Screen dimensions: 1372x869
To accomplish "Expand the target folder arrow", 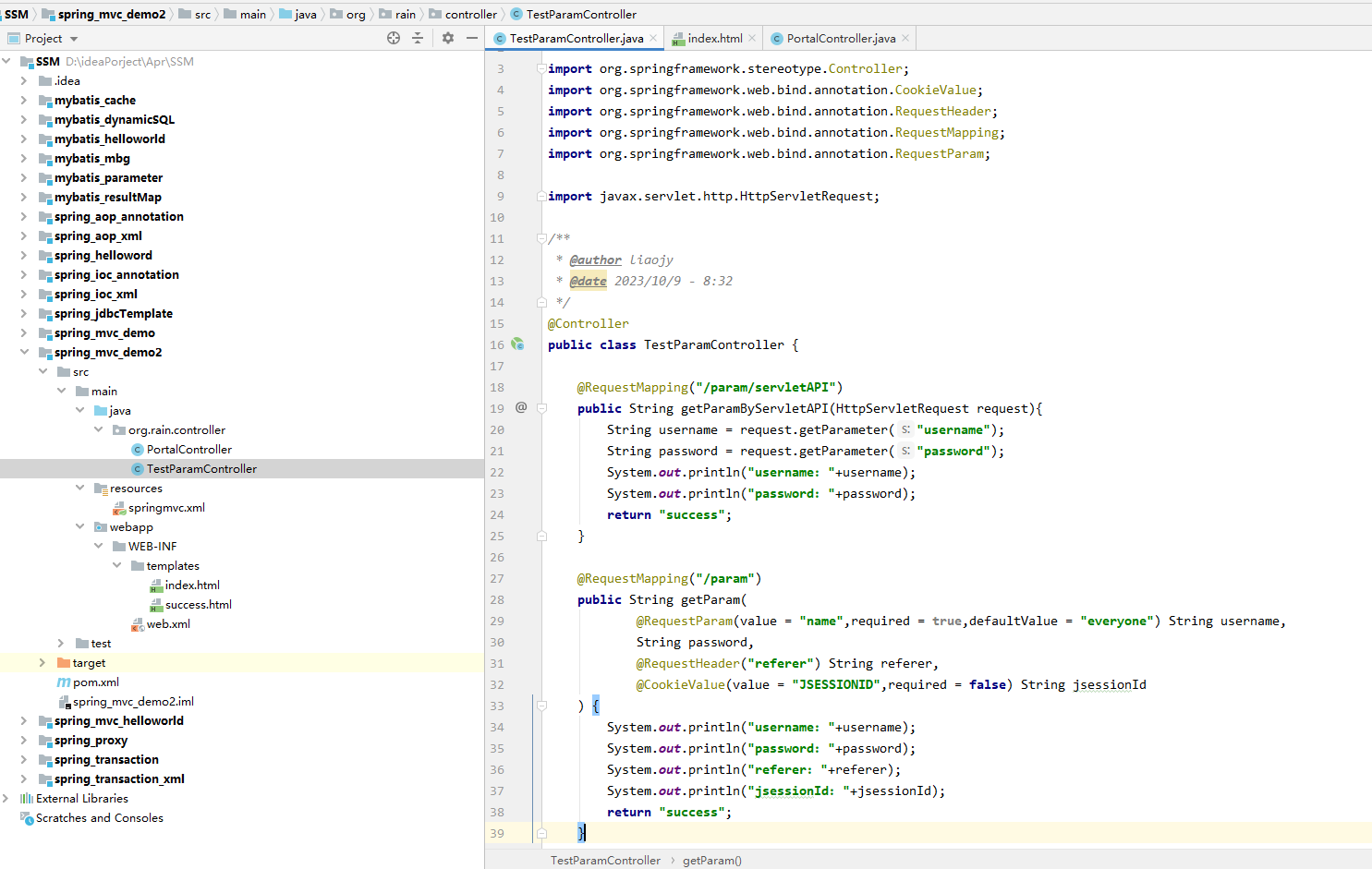I will click(42, 663).
